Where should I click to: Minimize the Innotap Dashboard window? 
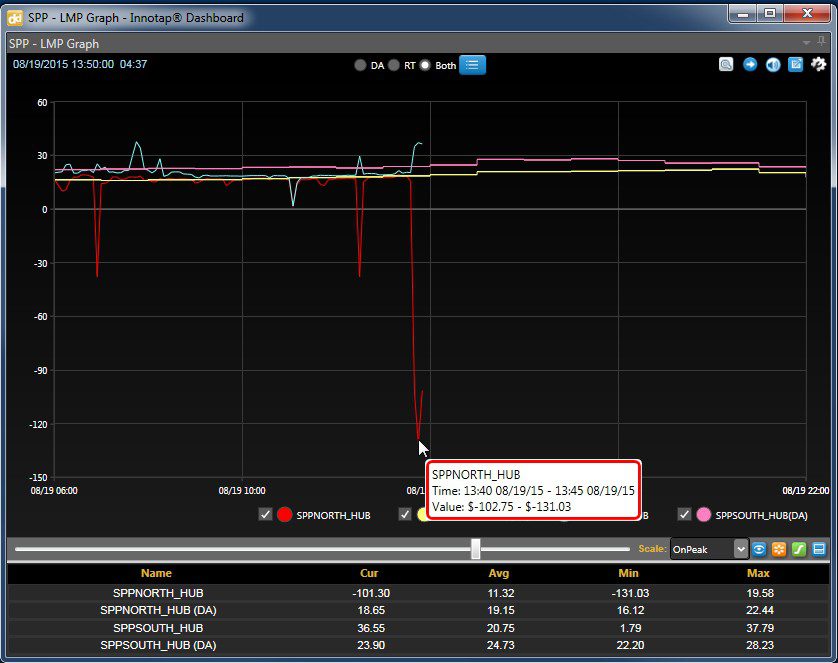coord(743,13)
